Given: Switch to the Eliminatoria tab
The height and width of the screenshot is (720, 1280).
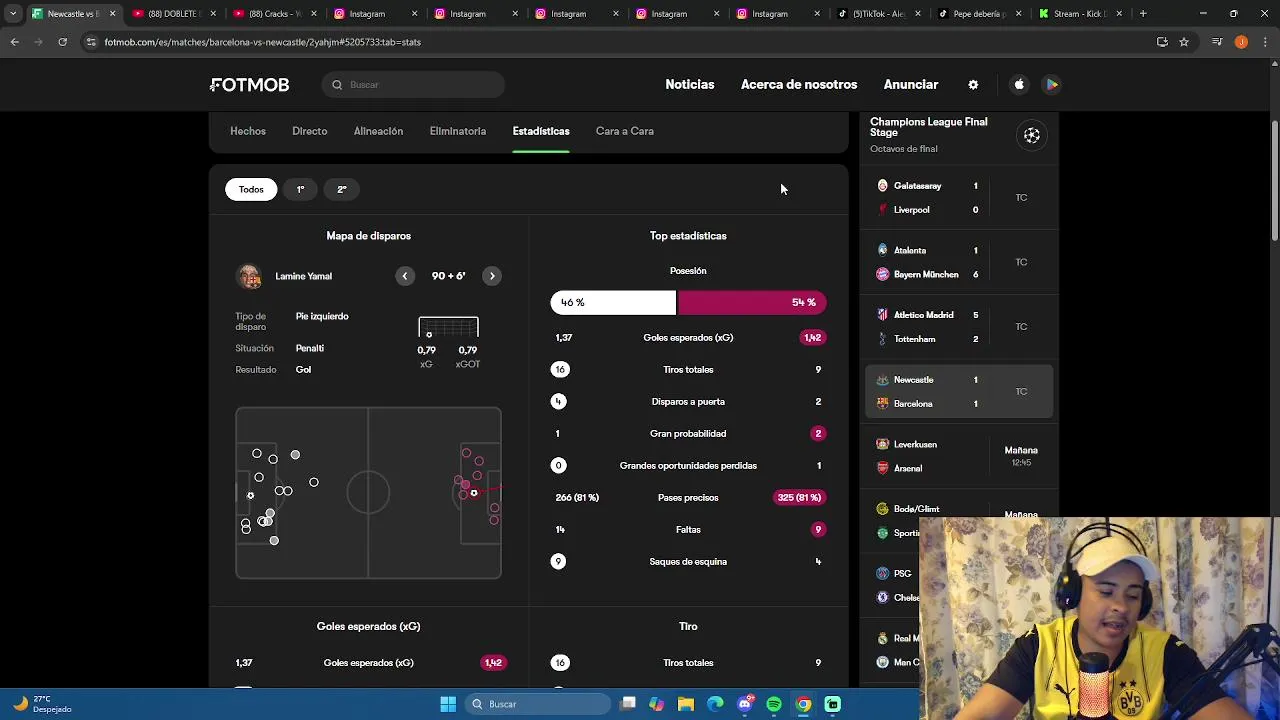Looking at the screenshot, I should pyautogui.click(x=458, y=131).
